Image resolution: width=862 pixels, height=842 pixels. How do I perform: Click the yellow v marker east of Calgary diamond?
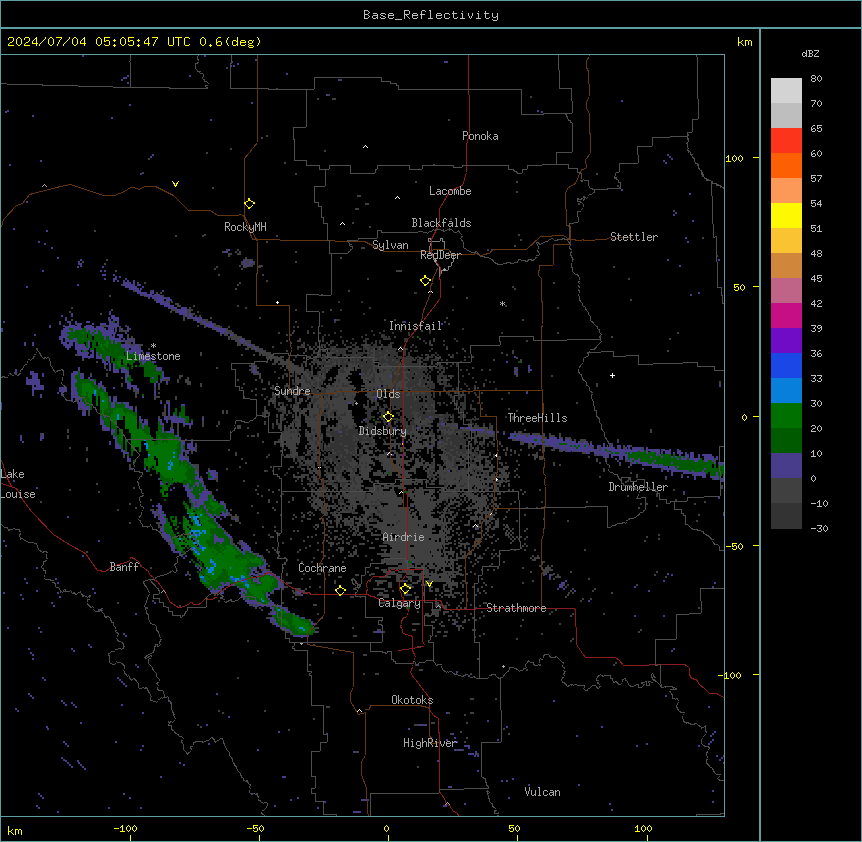click(x=429, y=584)
